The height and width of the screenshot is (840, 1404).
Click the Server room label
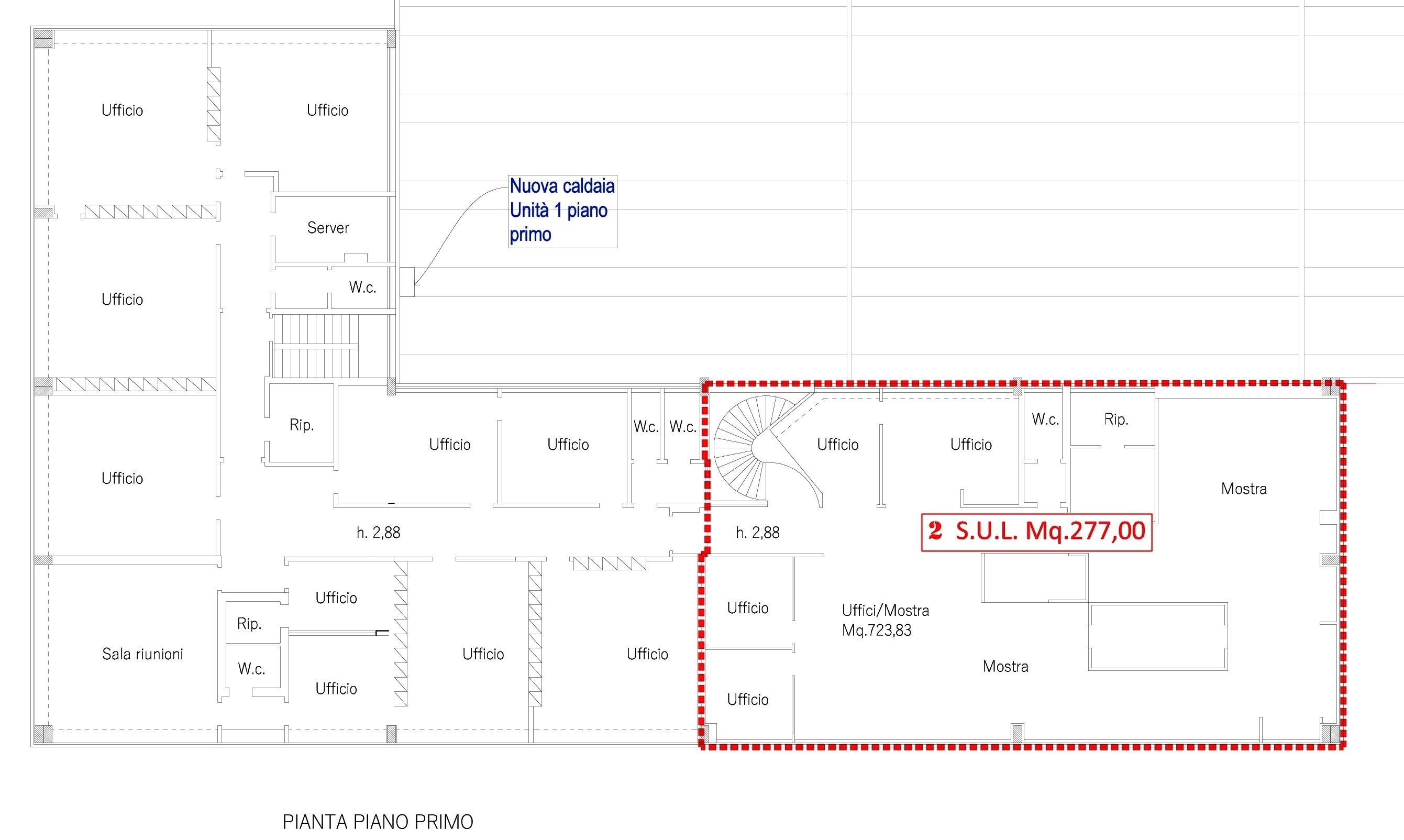click(x=328, y=228)
